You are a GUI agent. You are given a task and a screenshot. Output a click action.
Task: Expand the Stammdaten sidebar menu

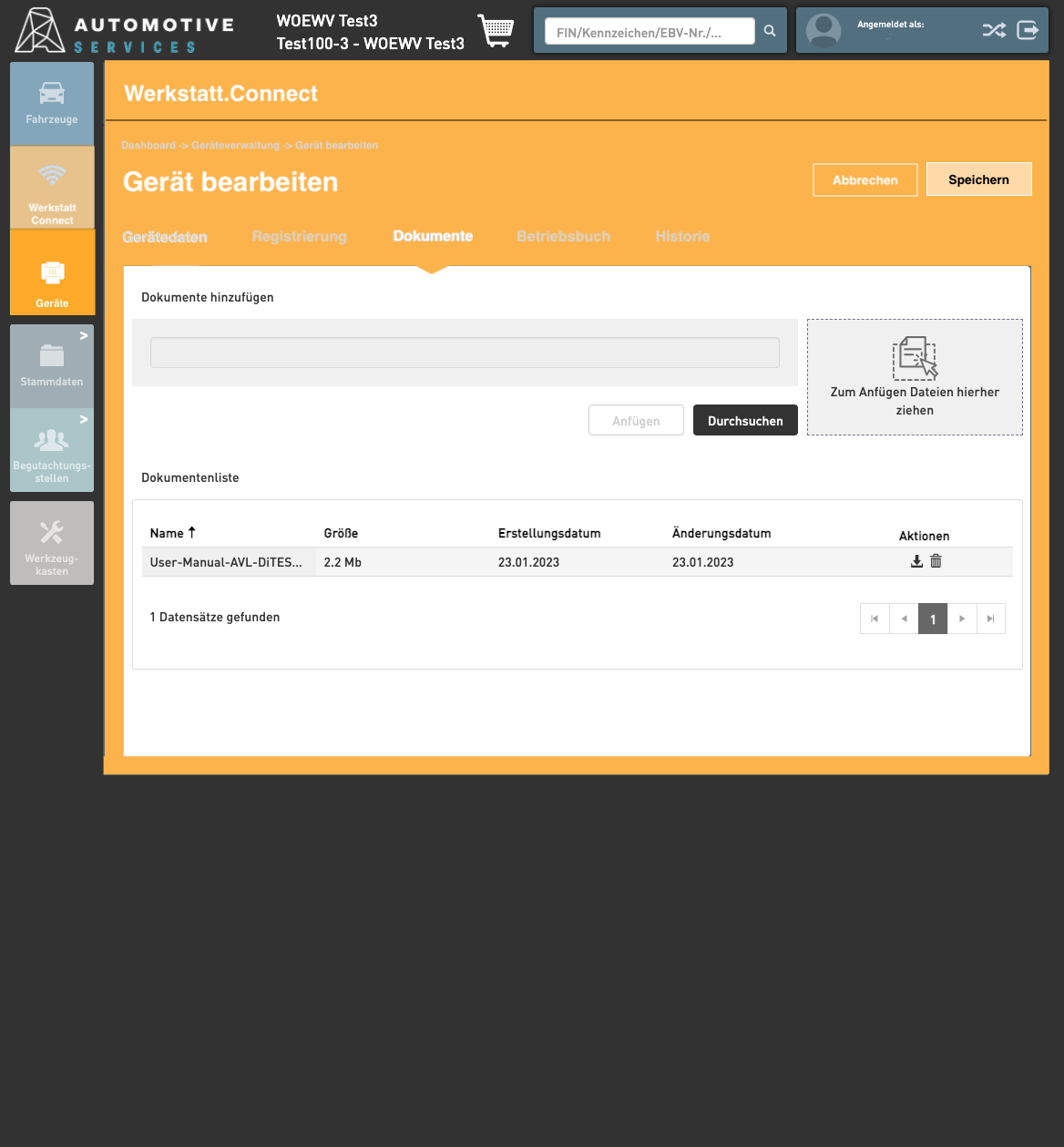pyautogui.click(x=52, y=366)
